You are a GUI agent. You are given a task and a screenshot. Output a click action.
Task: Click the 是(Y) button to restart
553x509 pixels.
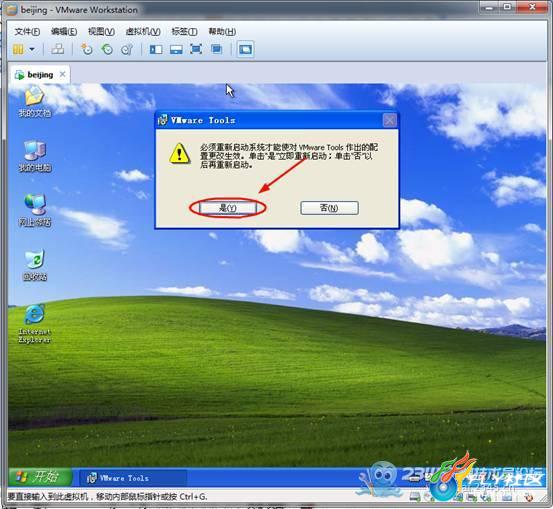click(228, 208)
